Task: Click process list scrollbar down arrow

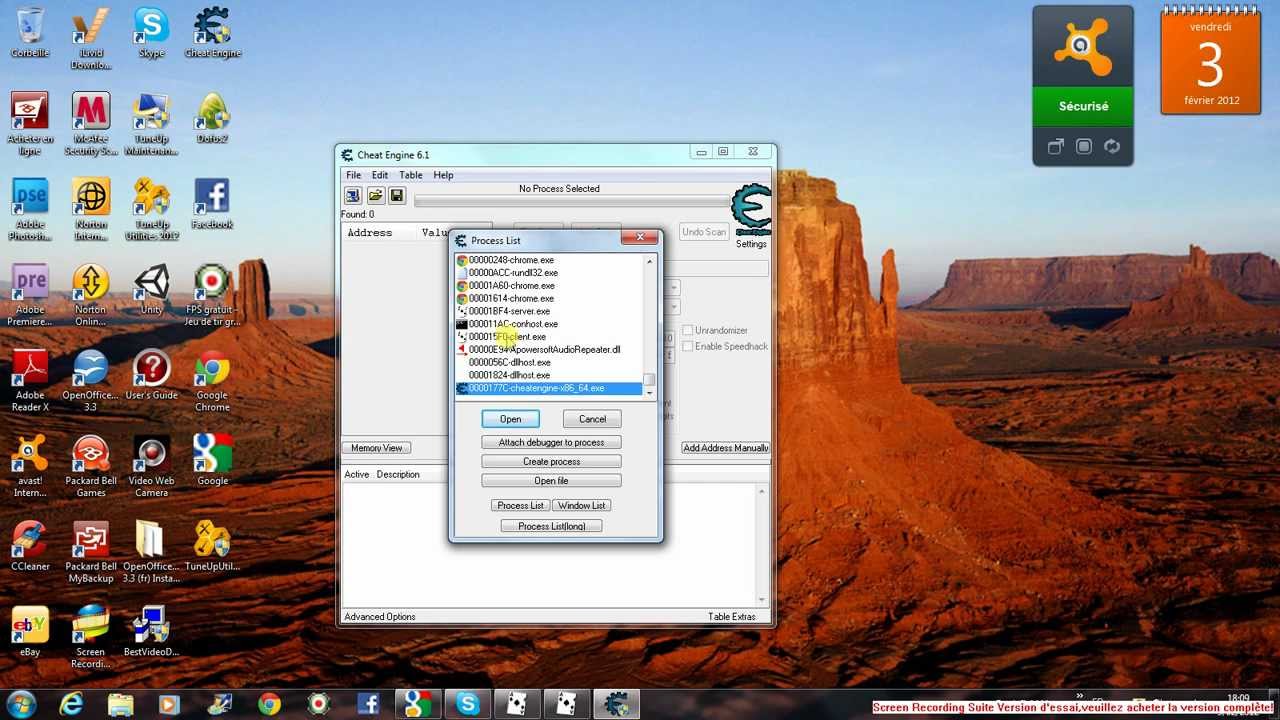Action: [649, 393]
